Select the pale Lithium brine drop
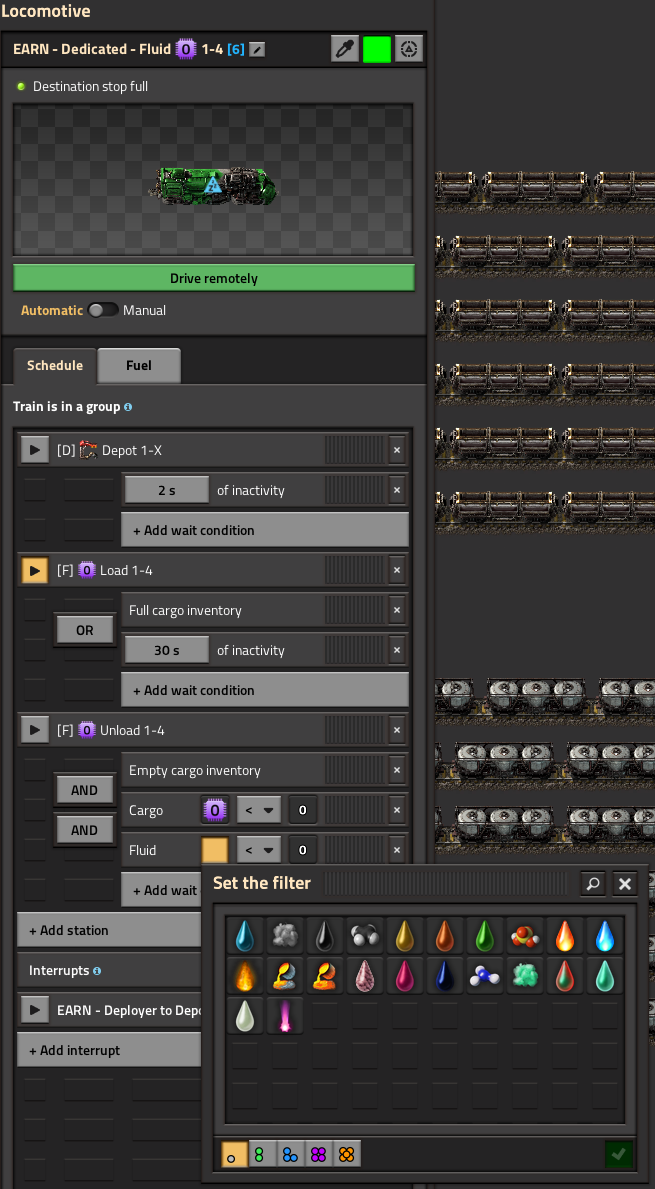655x1189 pixels. [245, 1015]
